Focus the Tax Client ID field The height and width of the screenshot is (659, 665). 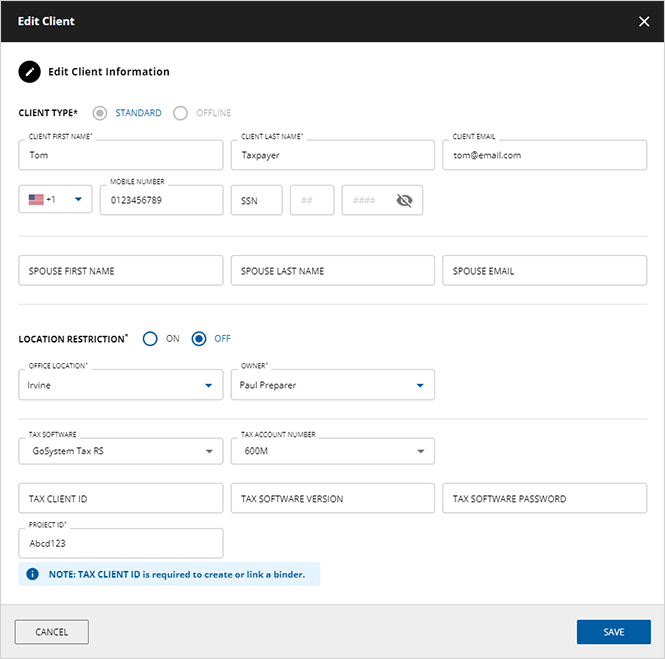(x=121, y=498)
